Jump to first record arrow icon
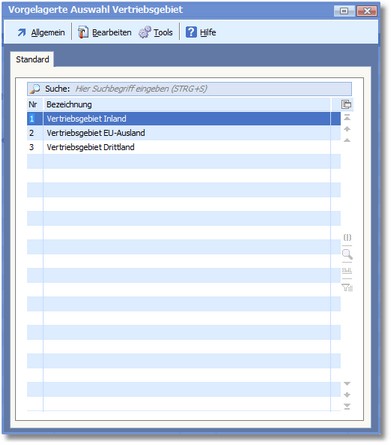This screenshot has height=445, width=391. point(347,117)
